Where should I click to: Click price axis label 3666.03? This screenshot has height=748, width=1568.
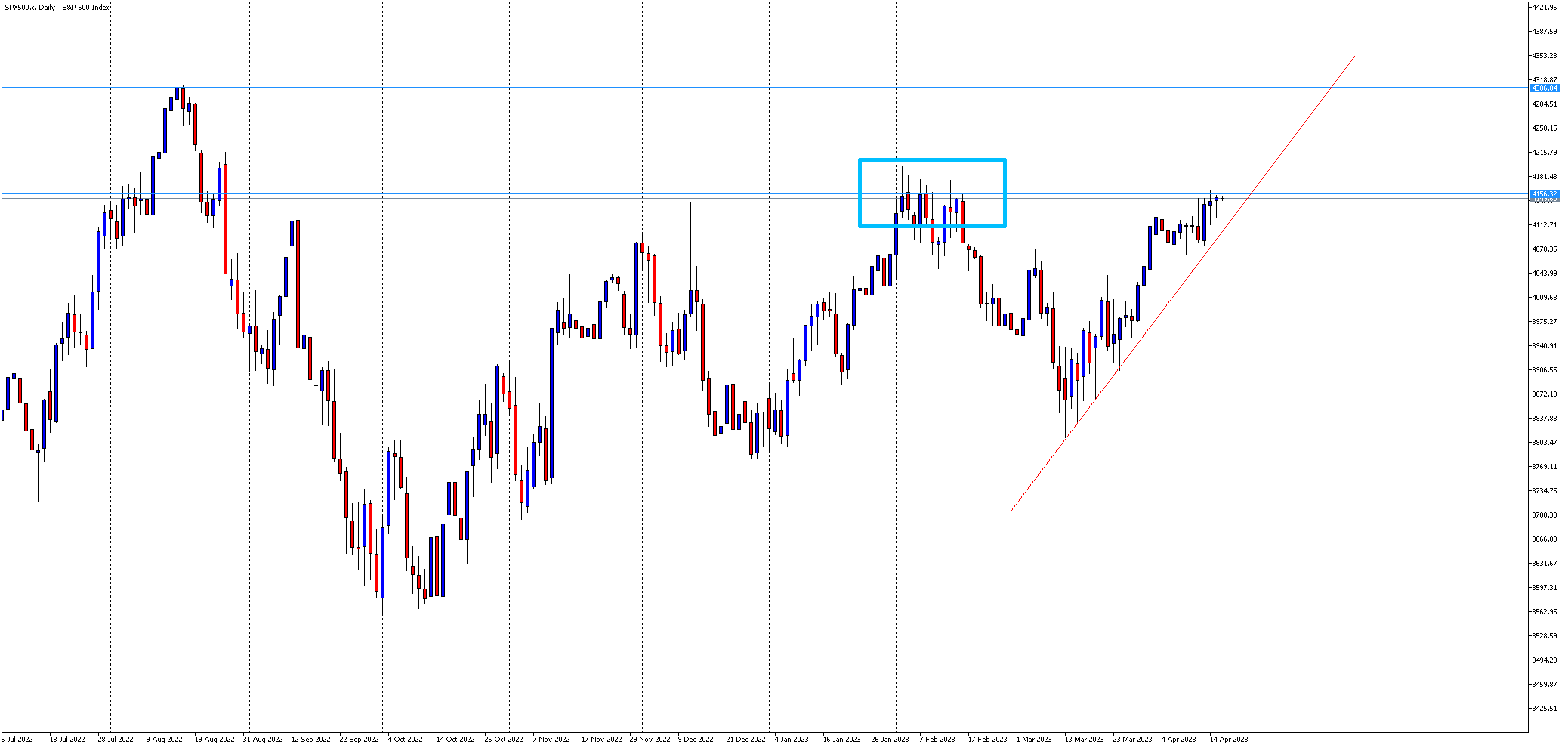coord(1545,539)
